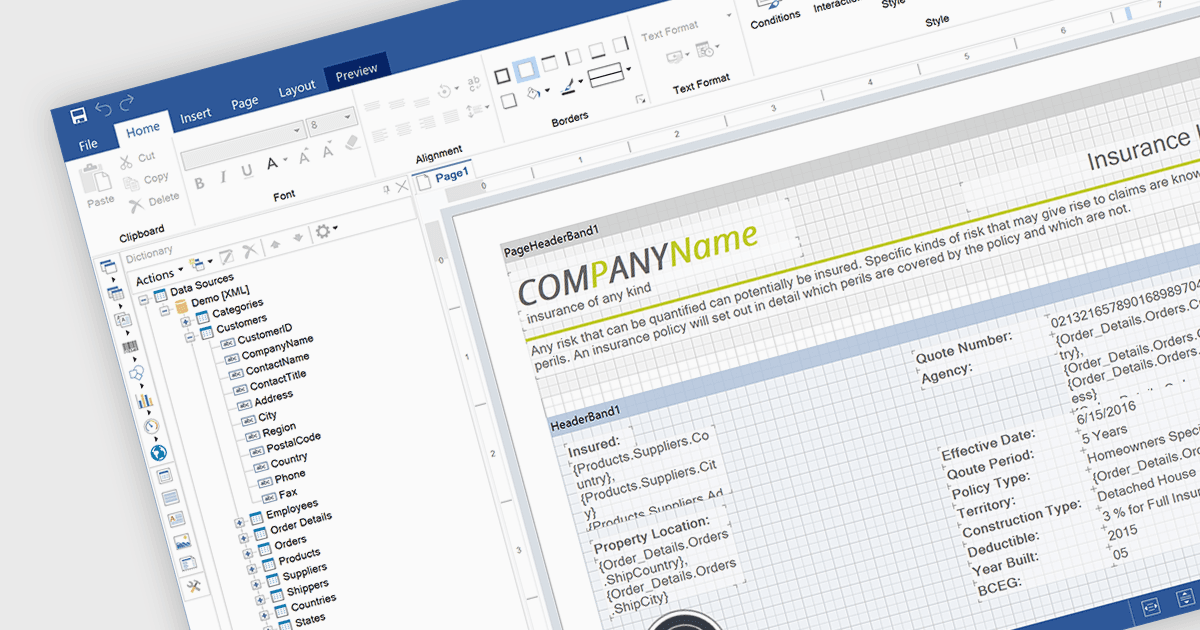Click the Copy icon

point(130,182)
